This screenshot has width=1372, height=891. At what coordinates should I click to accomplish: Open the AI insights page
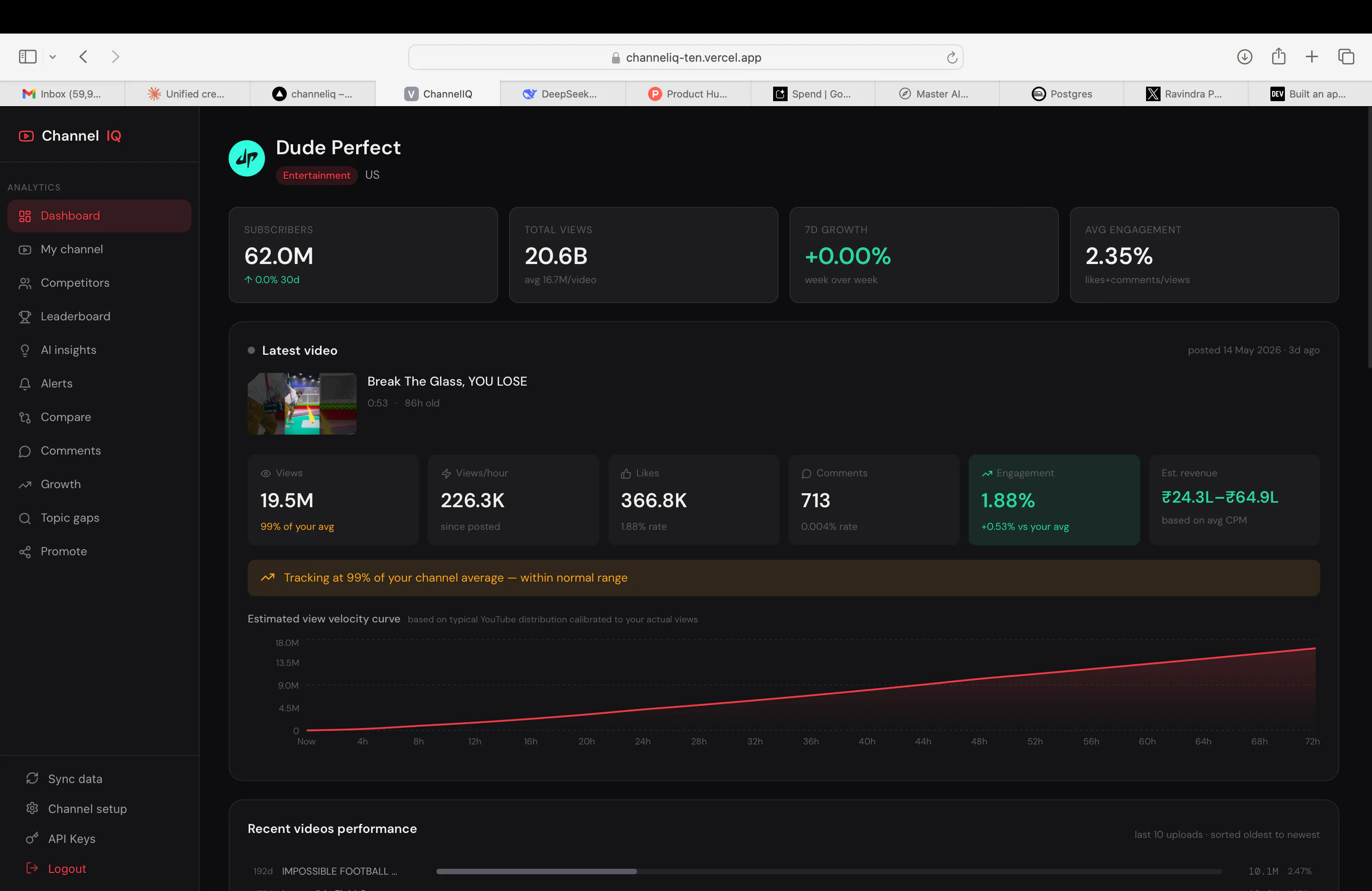(99, 350)
